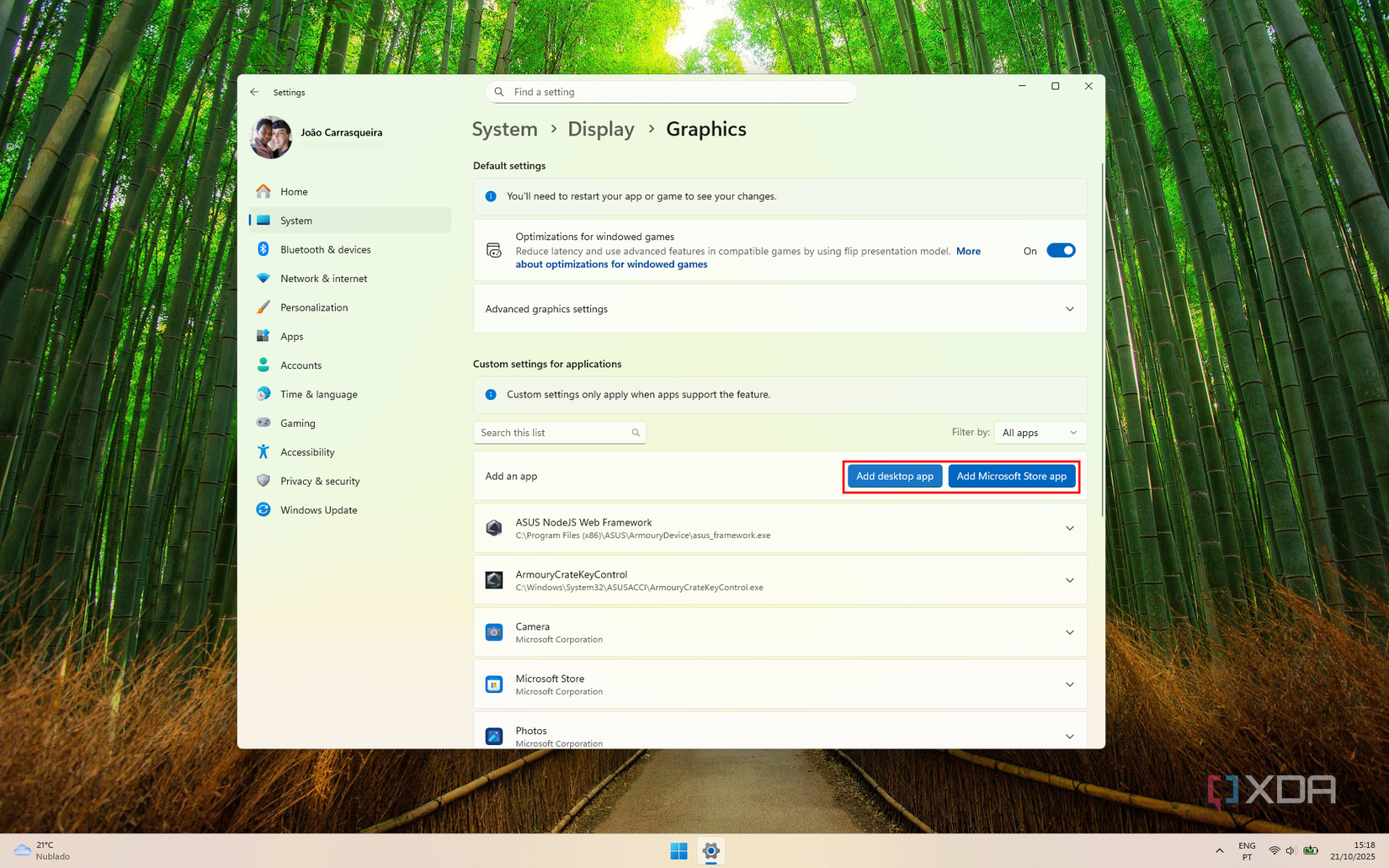Open the Accounts settings page
Image resolution: width=1389 pixels, height=868 pixels.
[300, 365]
